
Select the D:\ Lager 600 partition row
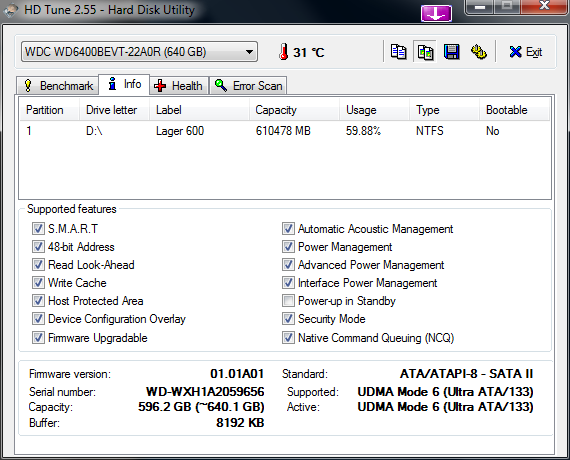coord(285,131)
